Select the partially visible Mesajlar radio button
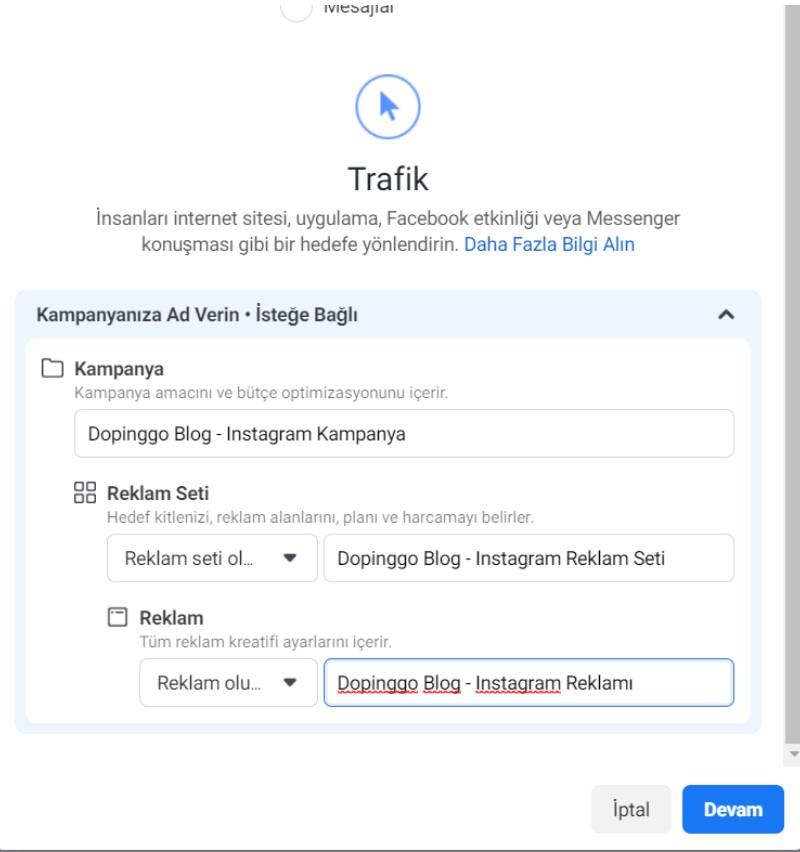 (x=296, y=9)
